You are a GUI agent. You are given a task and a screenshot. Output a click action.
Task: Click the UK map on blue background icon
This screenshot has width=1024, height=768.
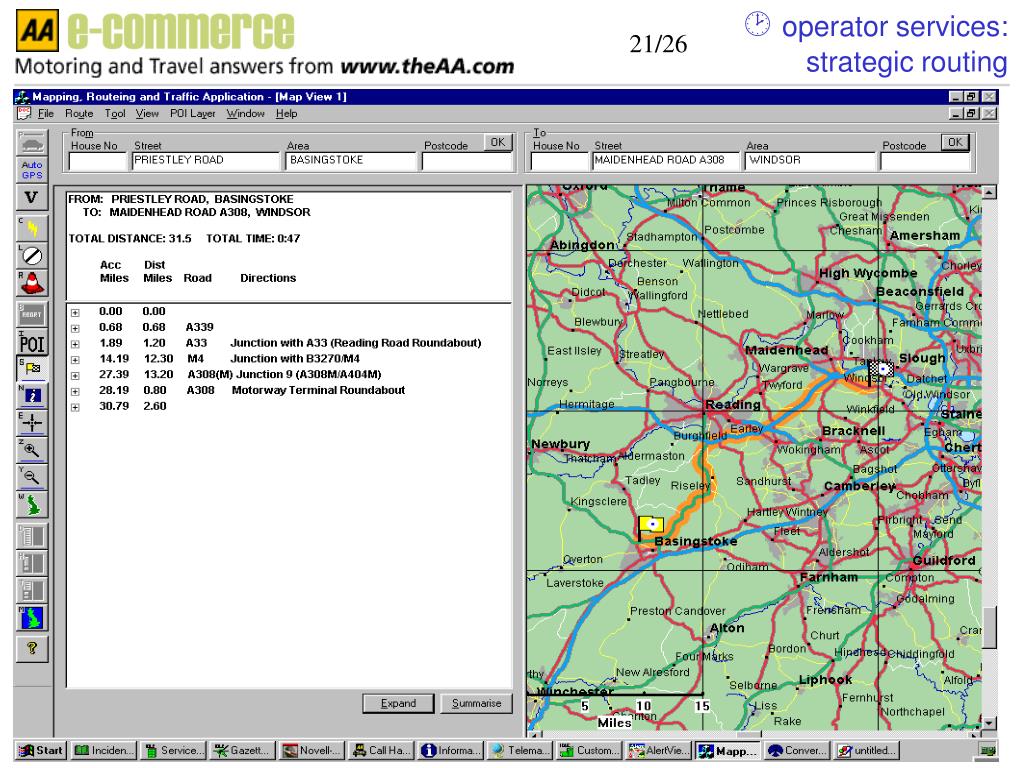(x=32, y=618)
